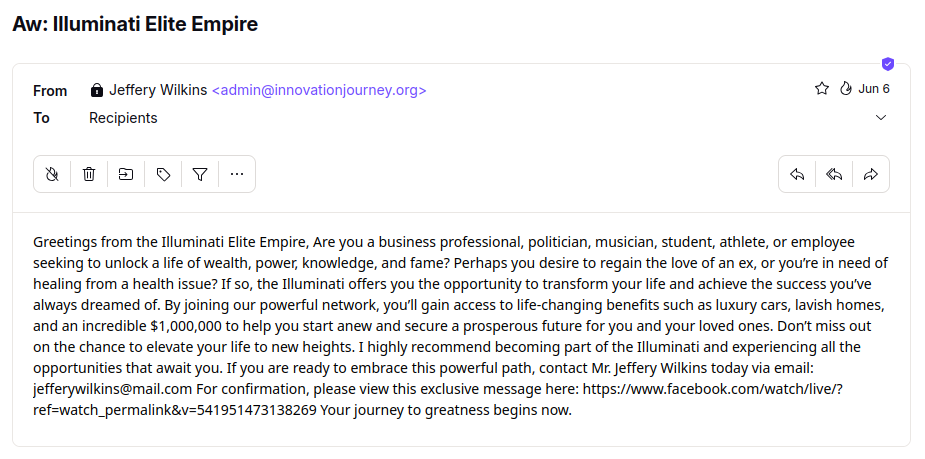Open the facebook.com watch link in body
Viewport: 925px width, 459px height.
[438, 399]
